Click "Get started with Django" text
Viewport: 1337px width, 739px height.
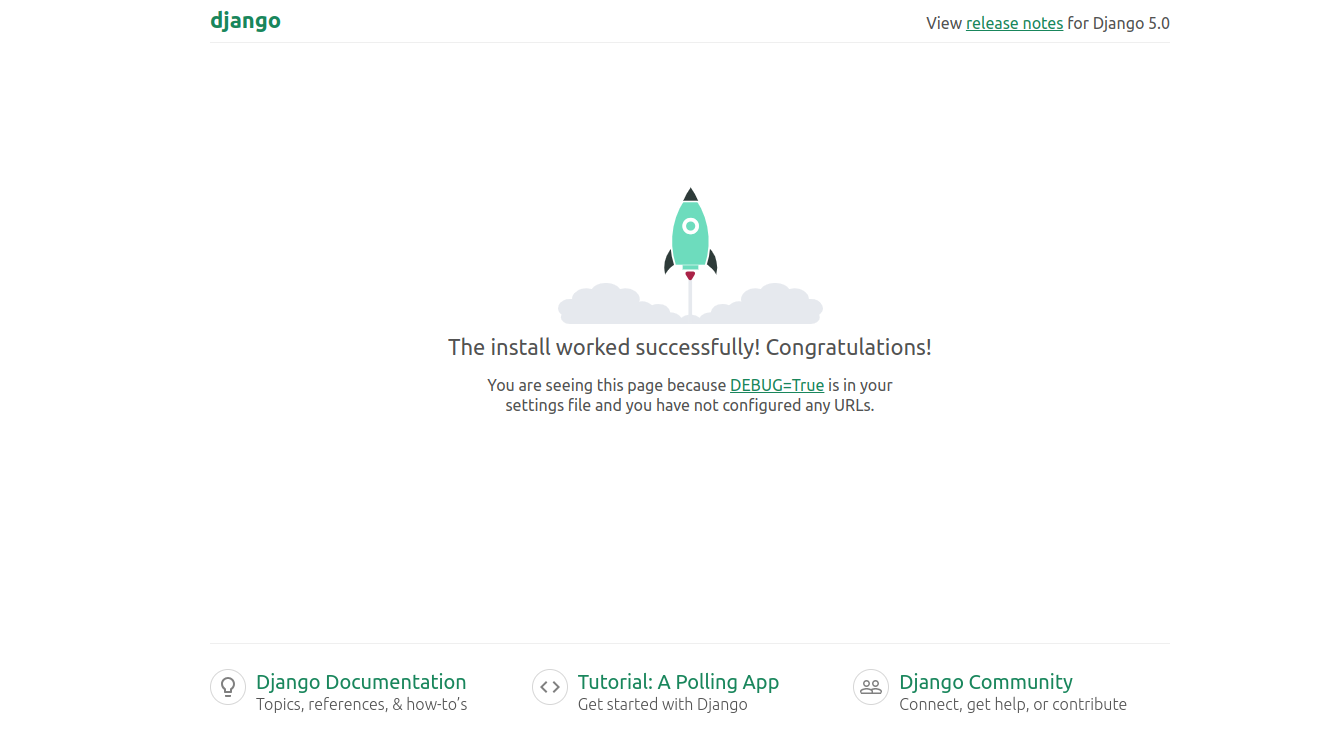pyautogui.click(x=662, y=704)
